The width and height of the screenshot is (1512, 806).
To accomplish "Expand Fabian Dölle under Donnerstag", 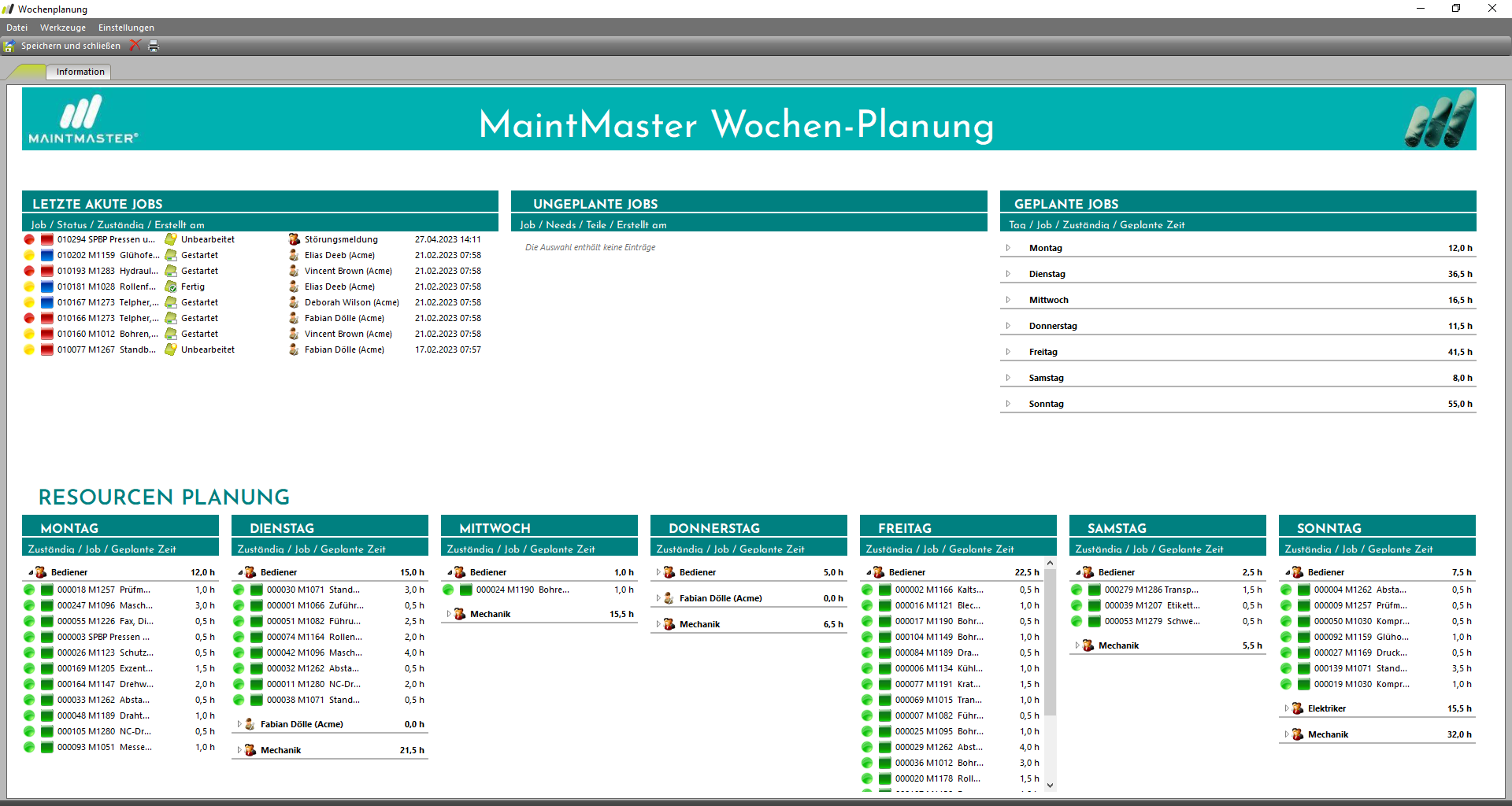I will (x=658, y=598).
